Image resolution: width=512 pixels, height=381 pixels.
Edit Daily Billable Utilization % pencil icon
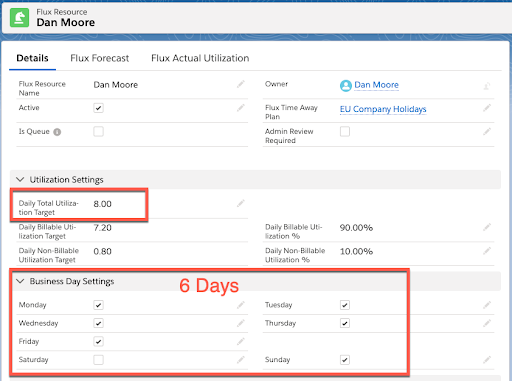coord(487,227)
